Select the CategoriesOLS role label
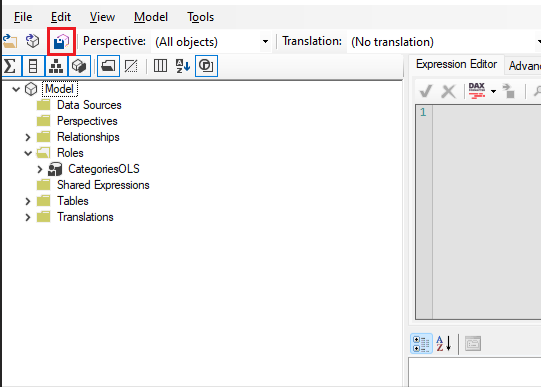Image resolution: width=541 pixels, height=387 pixels. pyautogui.click(x=104, y=169)
